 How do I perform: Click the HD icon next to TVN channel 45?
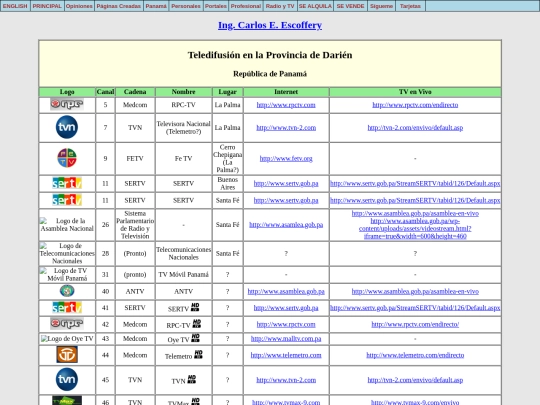191,379
